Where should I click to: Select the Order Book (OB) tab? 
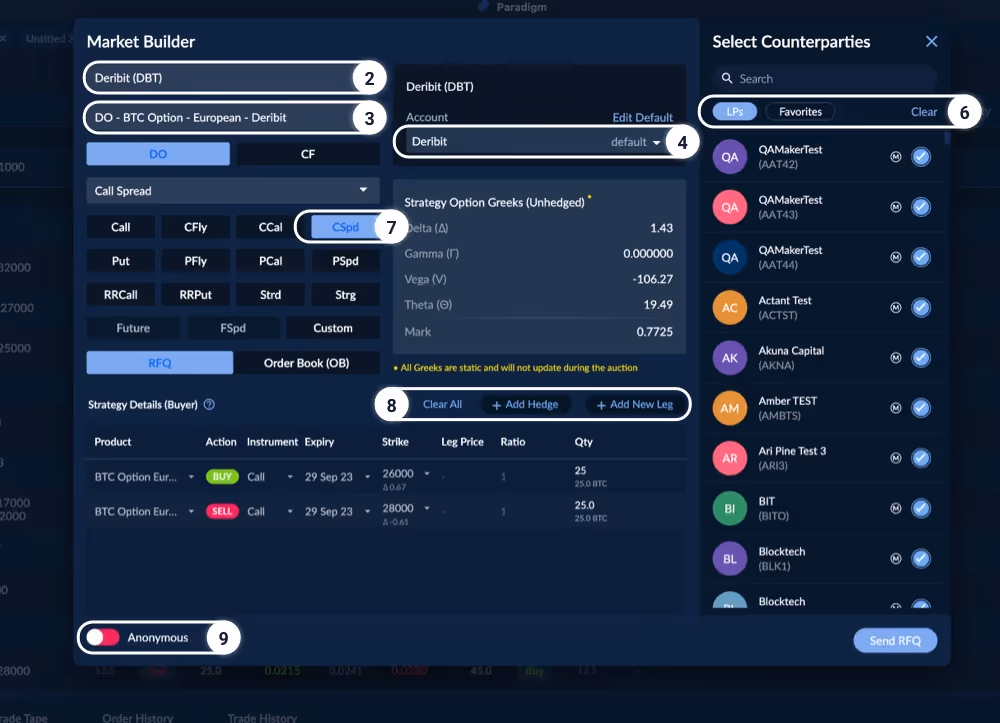[307, 363]
